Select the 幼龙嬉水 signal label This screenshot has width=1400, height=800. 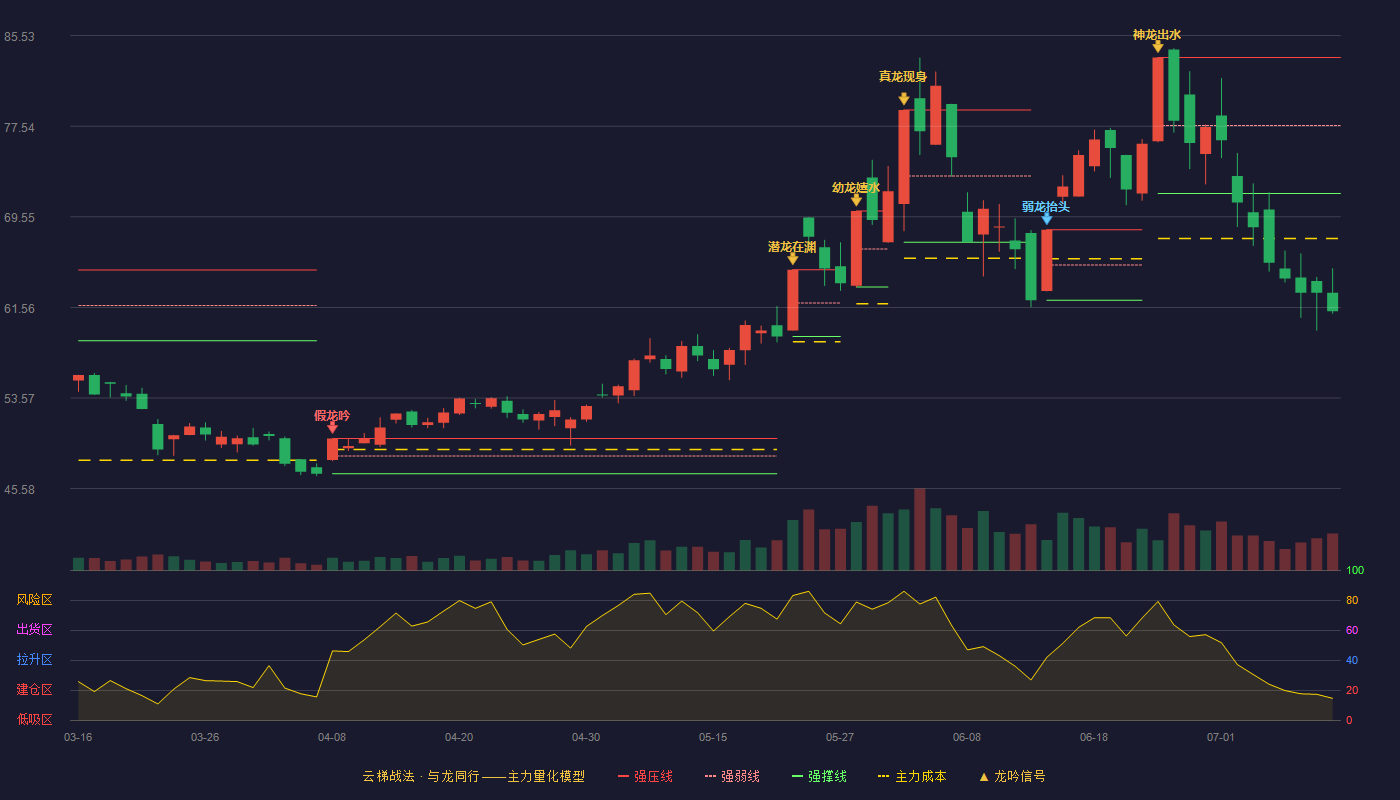tap(856, 187)
